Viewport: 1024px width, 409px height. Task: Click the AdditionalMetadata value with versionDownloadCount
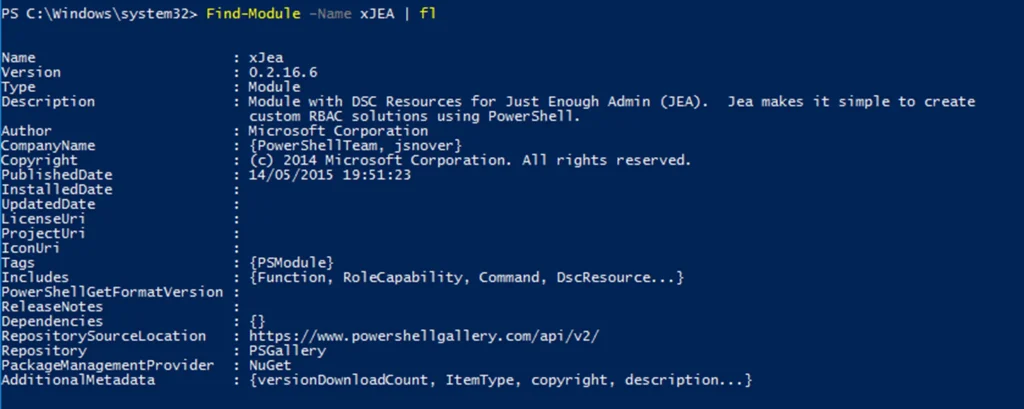click(500, 381)
